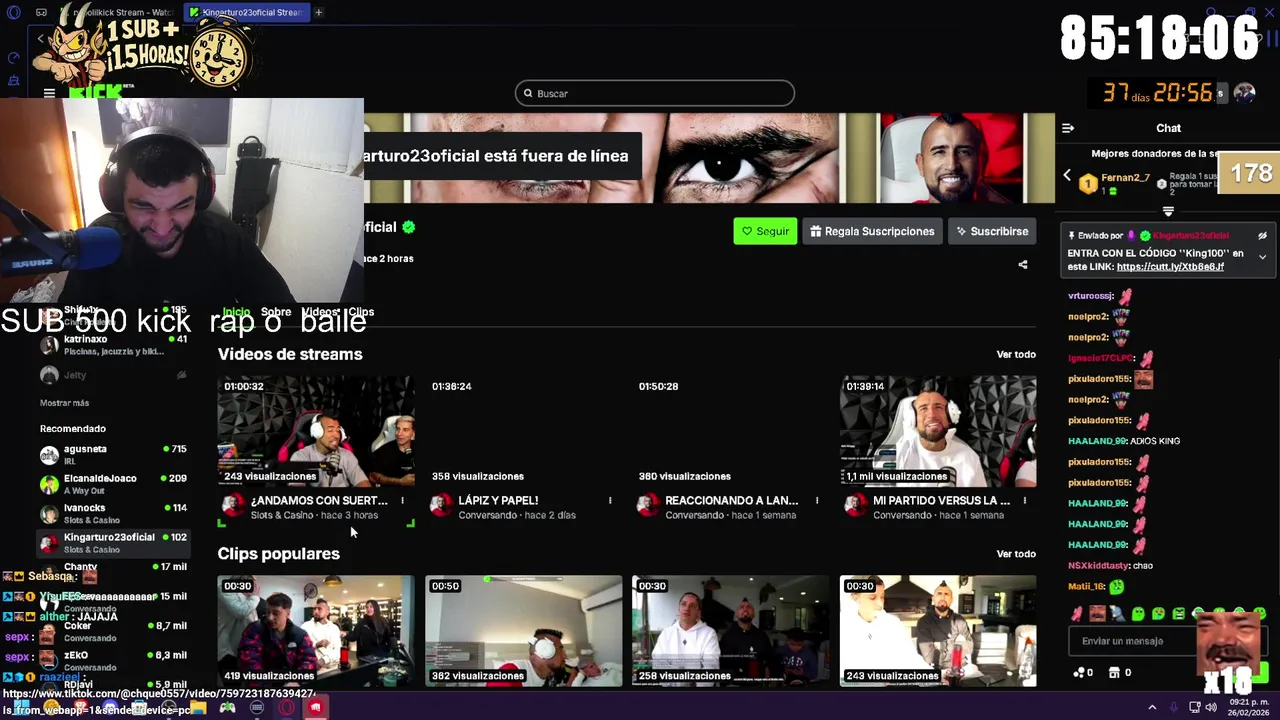Click the Suscribirse button
Image resolution: width=1280 pixels, height=720 pixels.
pos(992,231)
